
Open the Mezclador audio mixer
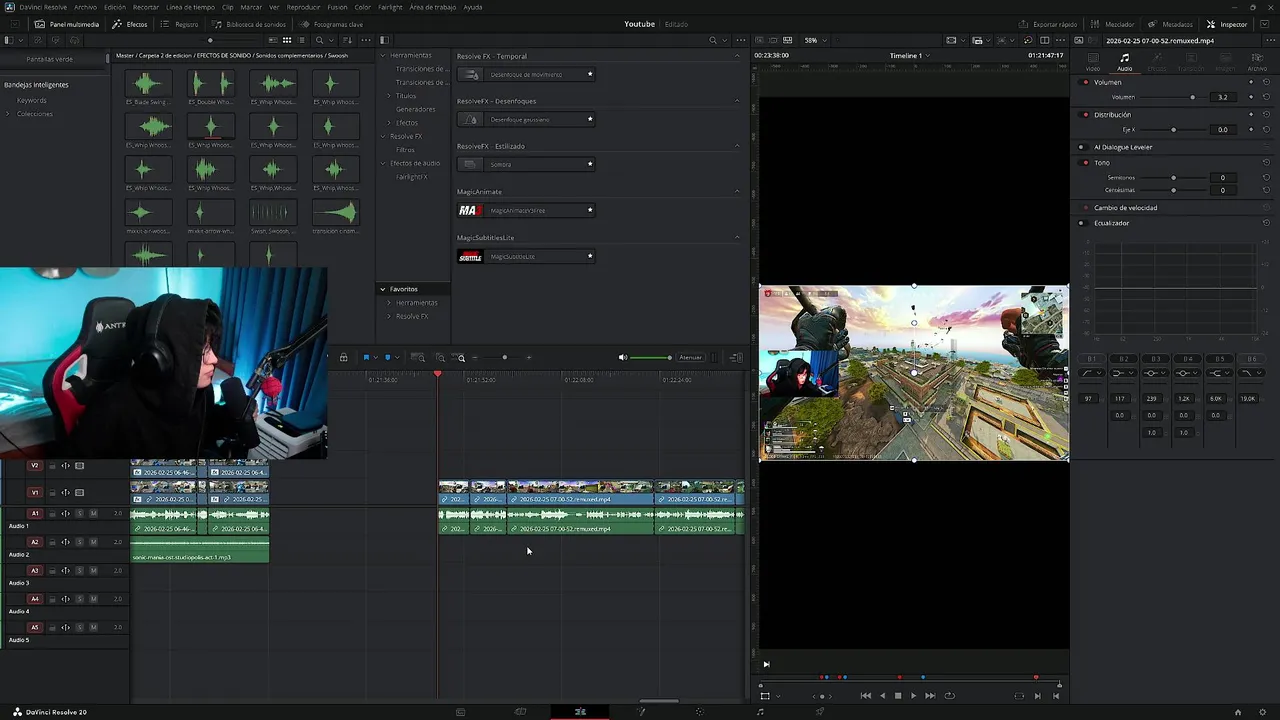point(1113,24)
